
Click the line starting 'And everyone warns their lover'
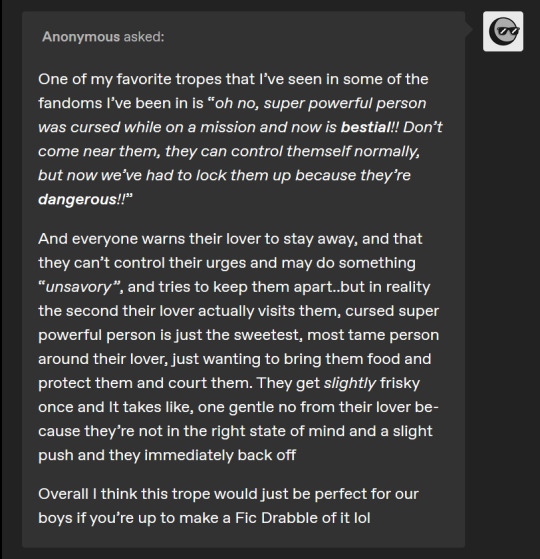pos(230,239)
